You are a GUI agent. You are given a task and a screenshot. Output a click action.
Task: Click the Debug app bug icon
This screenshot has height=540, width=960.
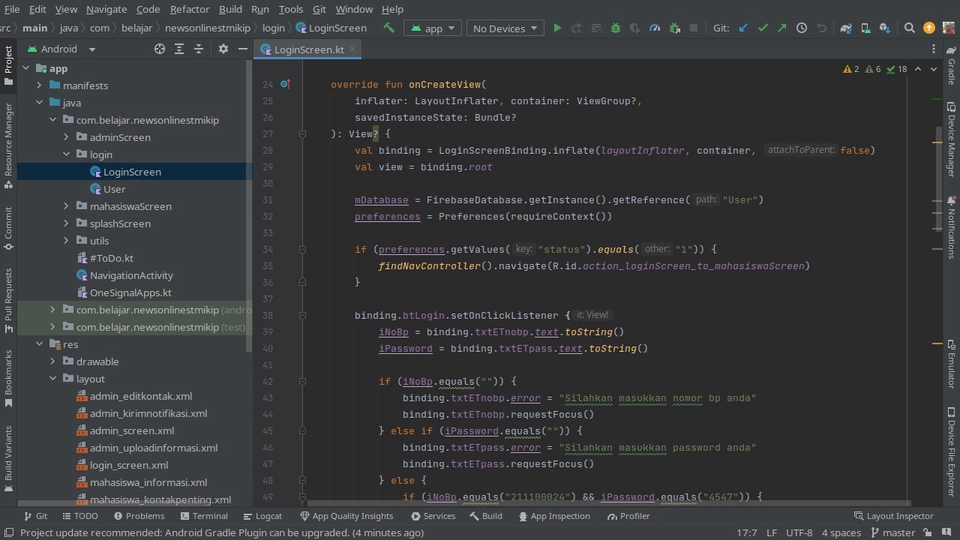pyautogui.click(x=614, y=28)
